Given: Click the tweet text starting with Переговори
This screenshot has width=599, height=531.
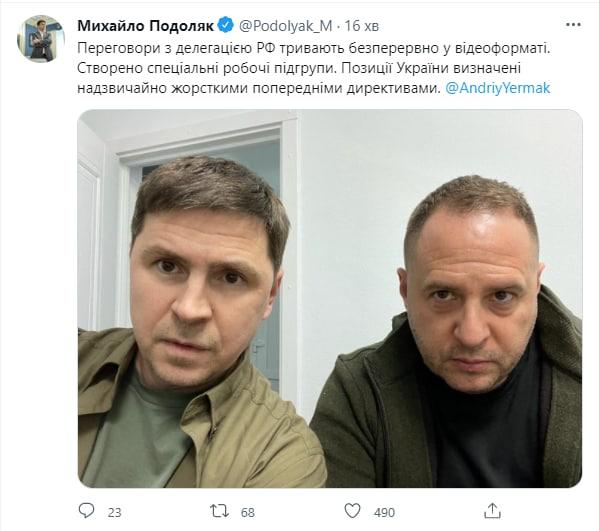Looking at the screenshot, I should (x=315, y=68).
